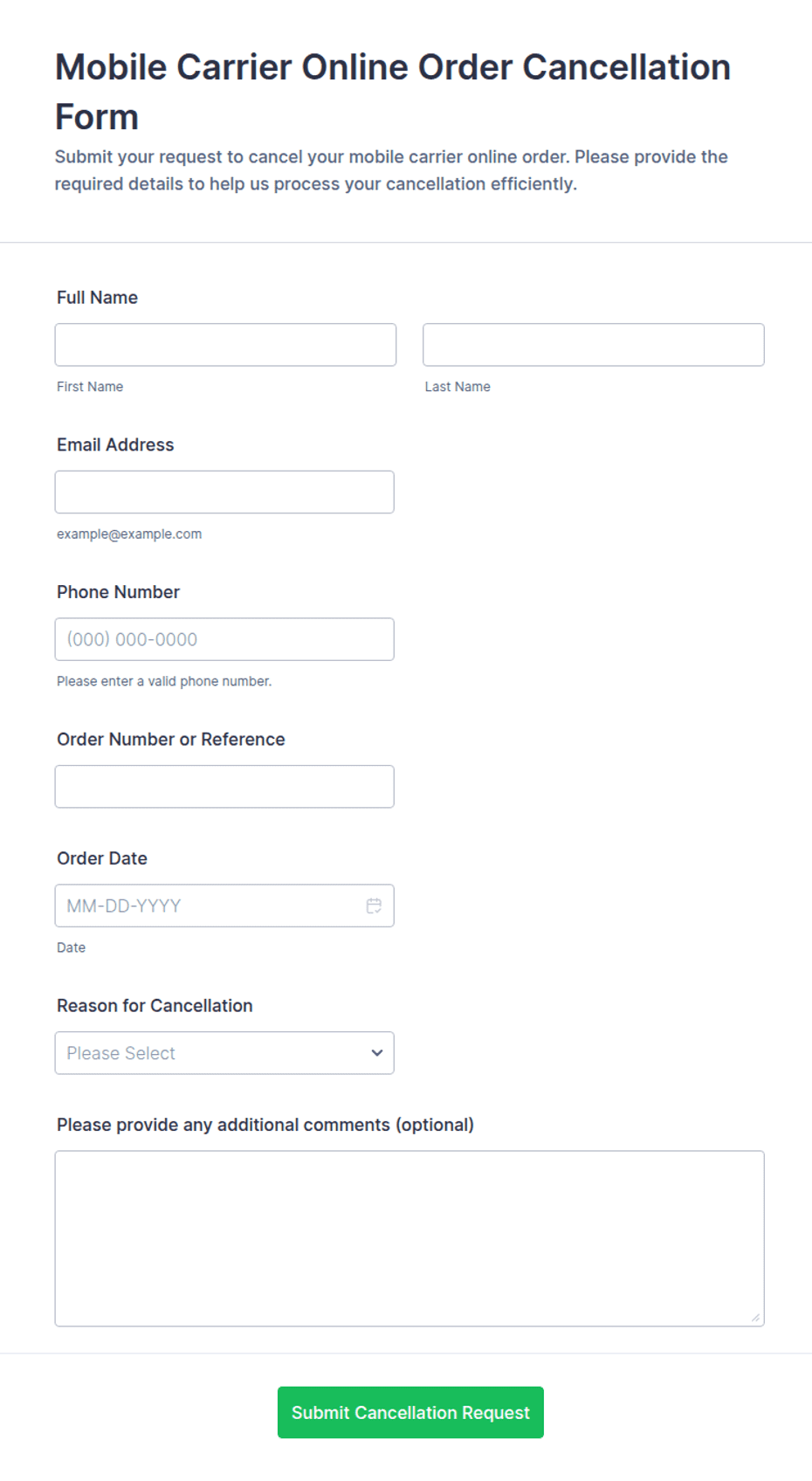The image size is (812, 1481).
Task: Click the chevron arrow of Reason for Cancellation
Action: [377, 1053]
